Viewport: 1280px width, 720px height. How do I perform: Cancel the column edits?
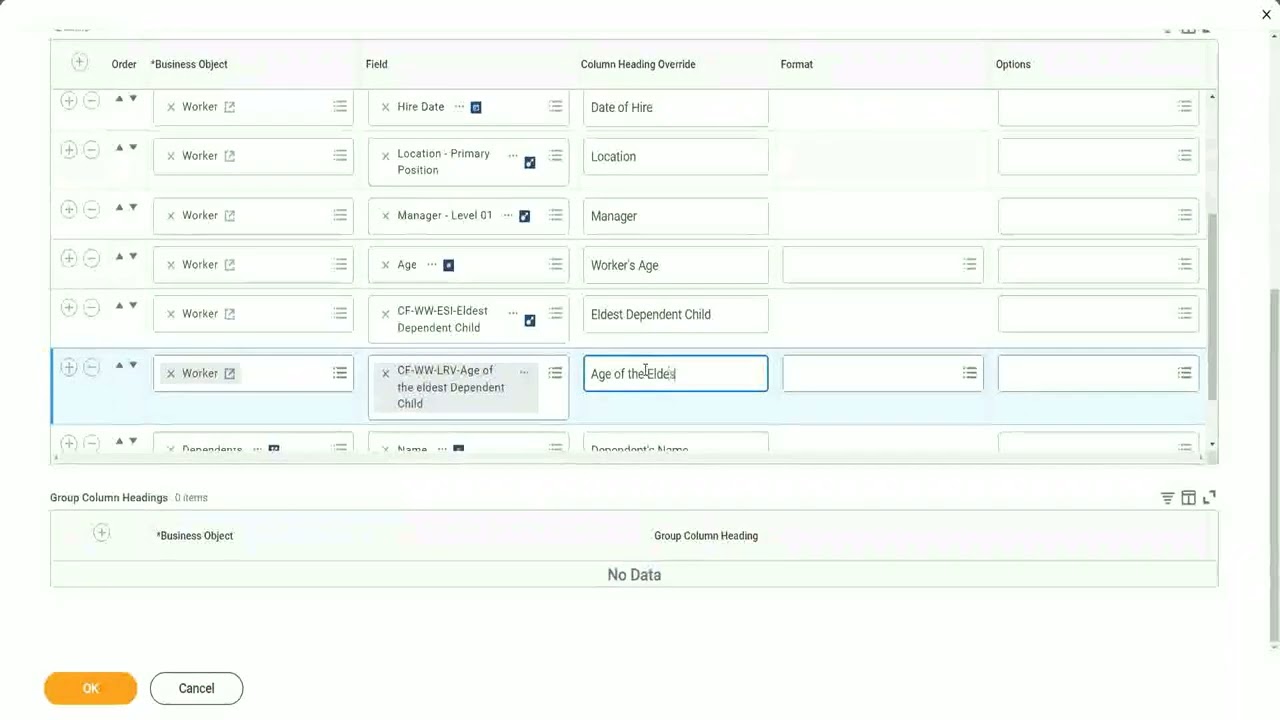[196, 688]
